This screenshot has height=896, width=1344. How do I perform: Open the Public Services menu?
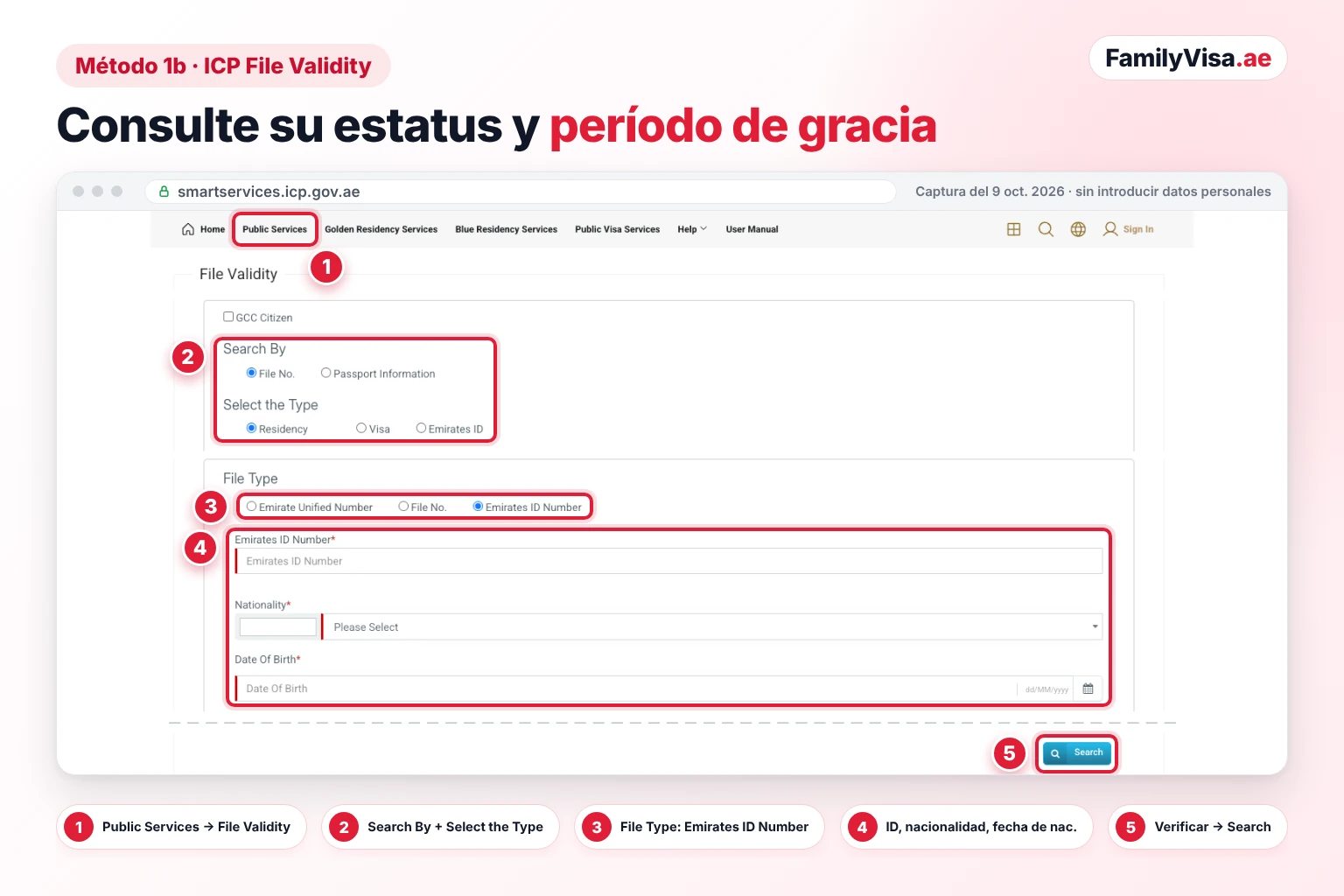click(275, 229)
